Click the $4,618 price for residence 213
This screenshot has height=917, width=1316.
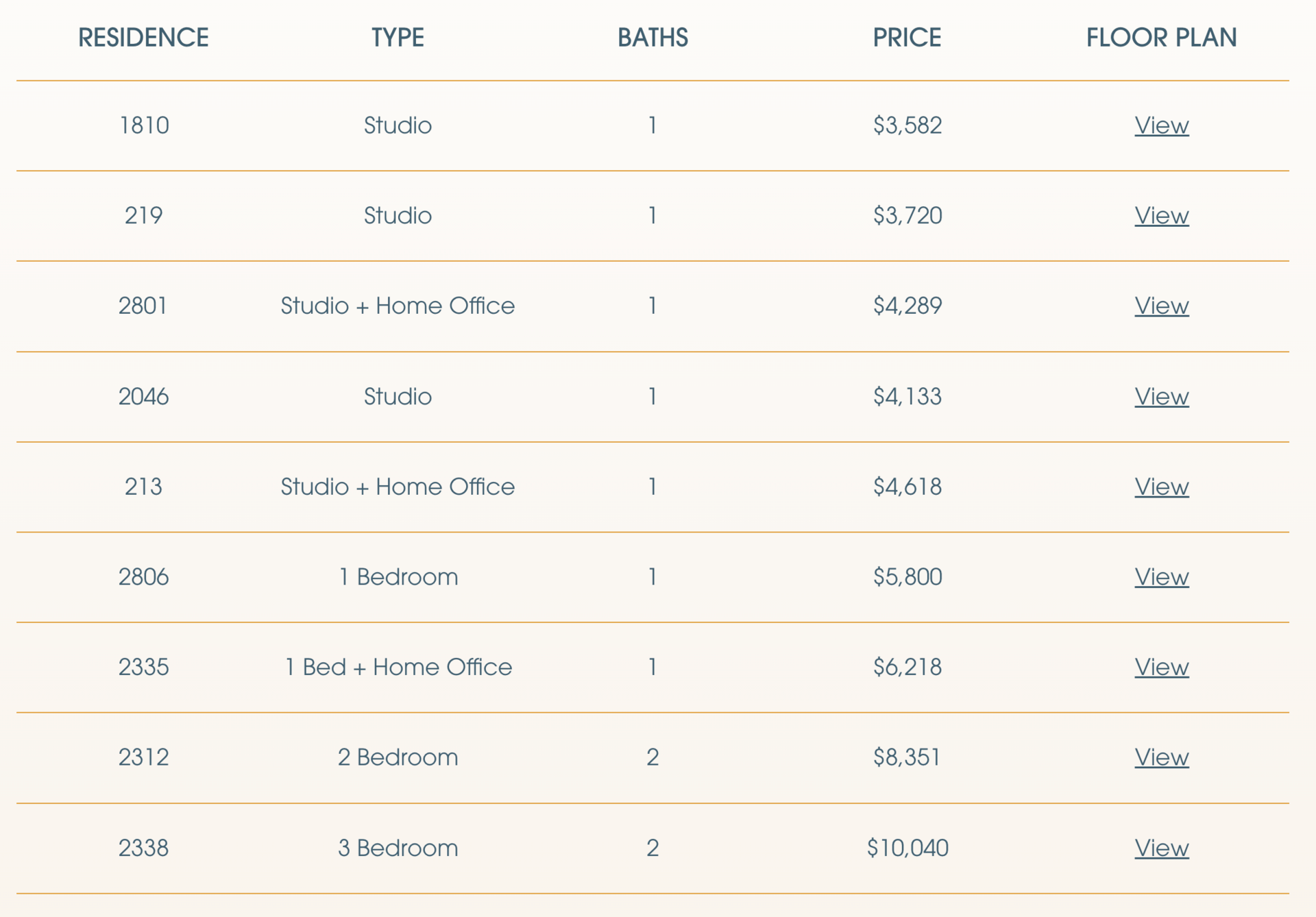point(907,487)
